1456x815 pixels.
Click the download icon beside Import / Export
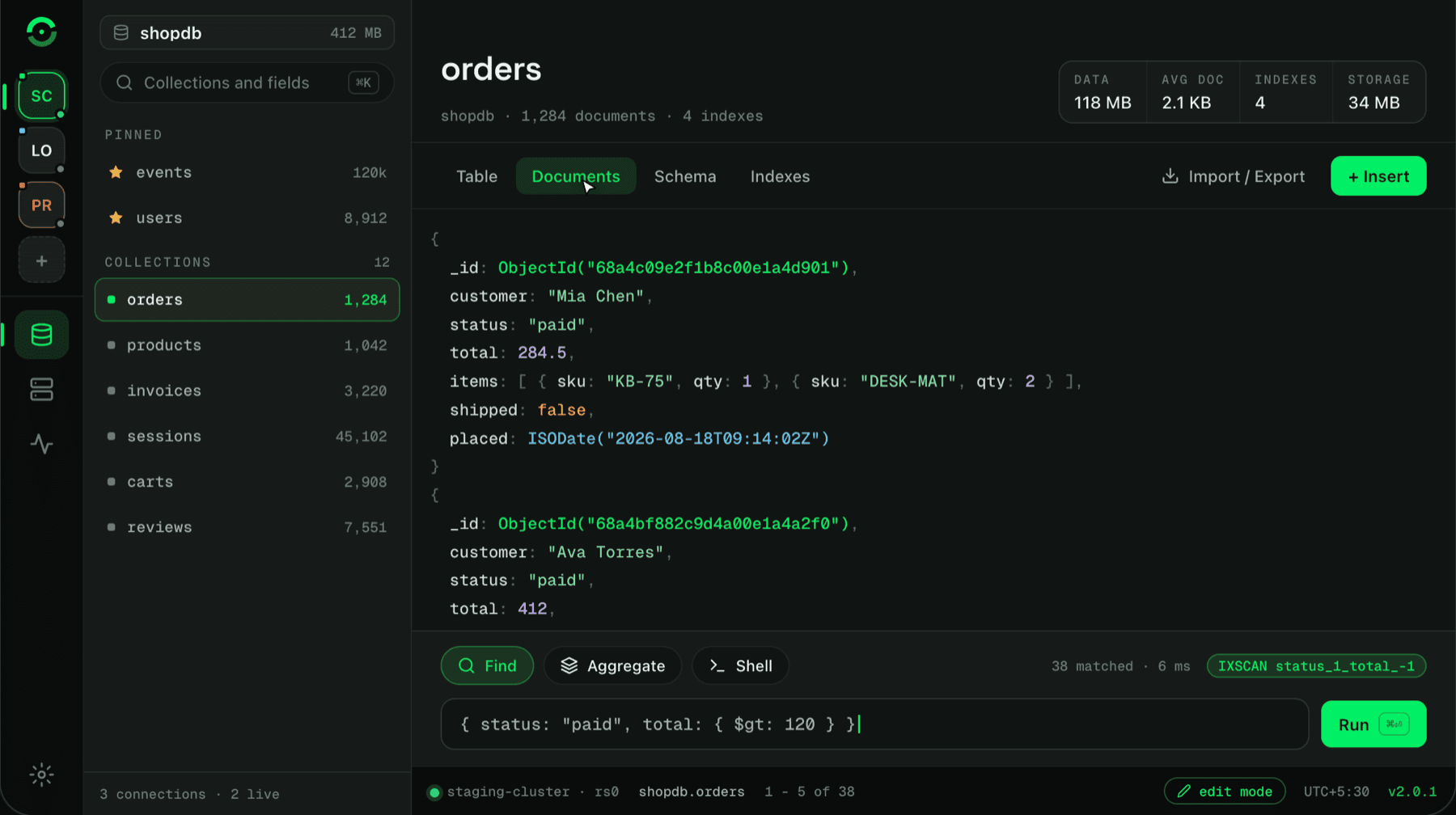1170,176
